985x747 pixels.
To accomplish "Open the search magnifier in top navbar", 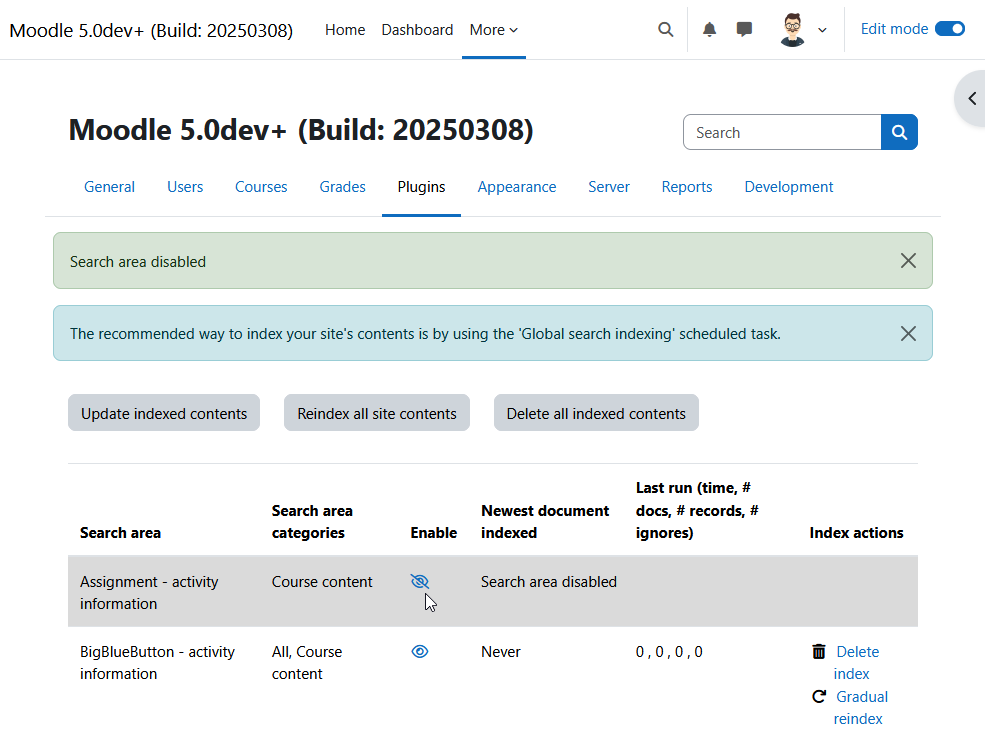I will coord(665,30).
